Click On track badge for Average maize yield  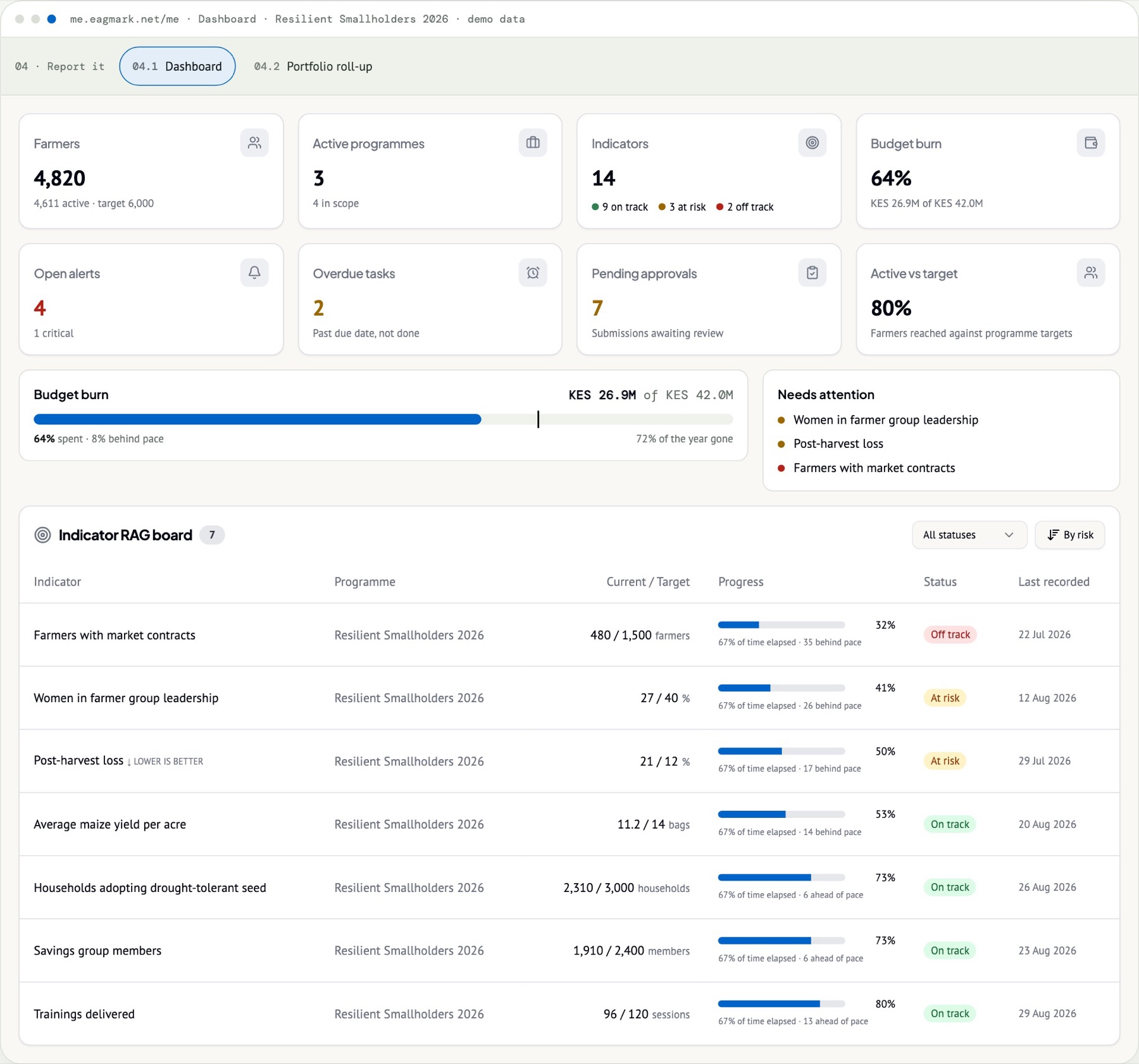(x=950, y=824)
